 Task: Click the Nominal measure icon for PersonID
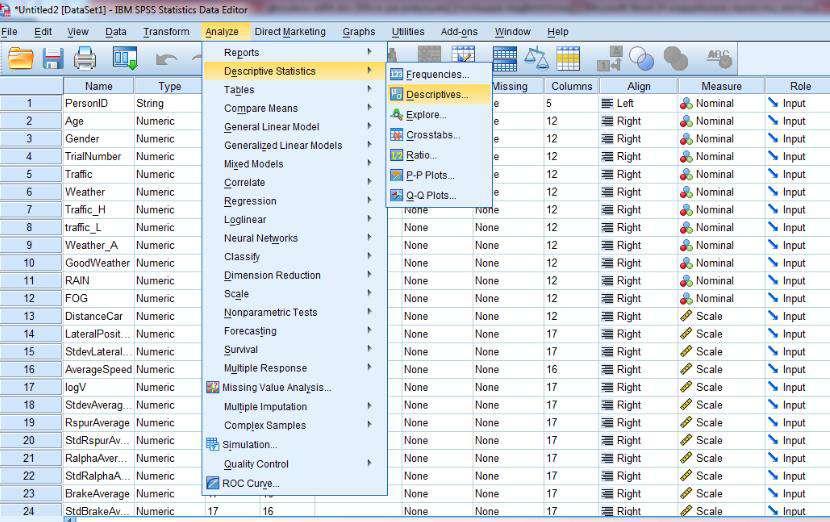click(x=686, y=103)
